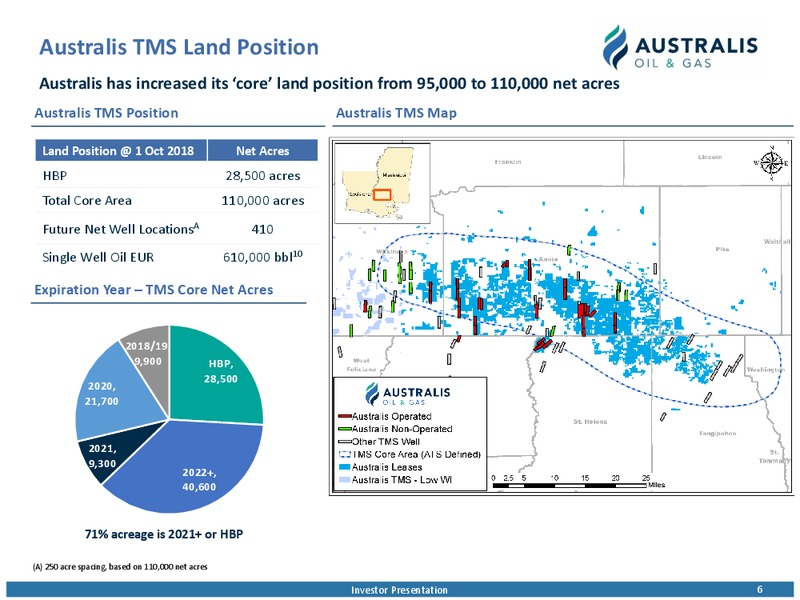
Task: Click the '410' table cell
Action: [x=263, y=229]
